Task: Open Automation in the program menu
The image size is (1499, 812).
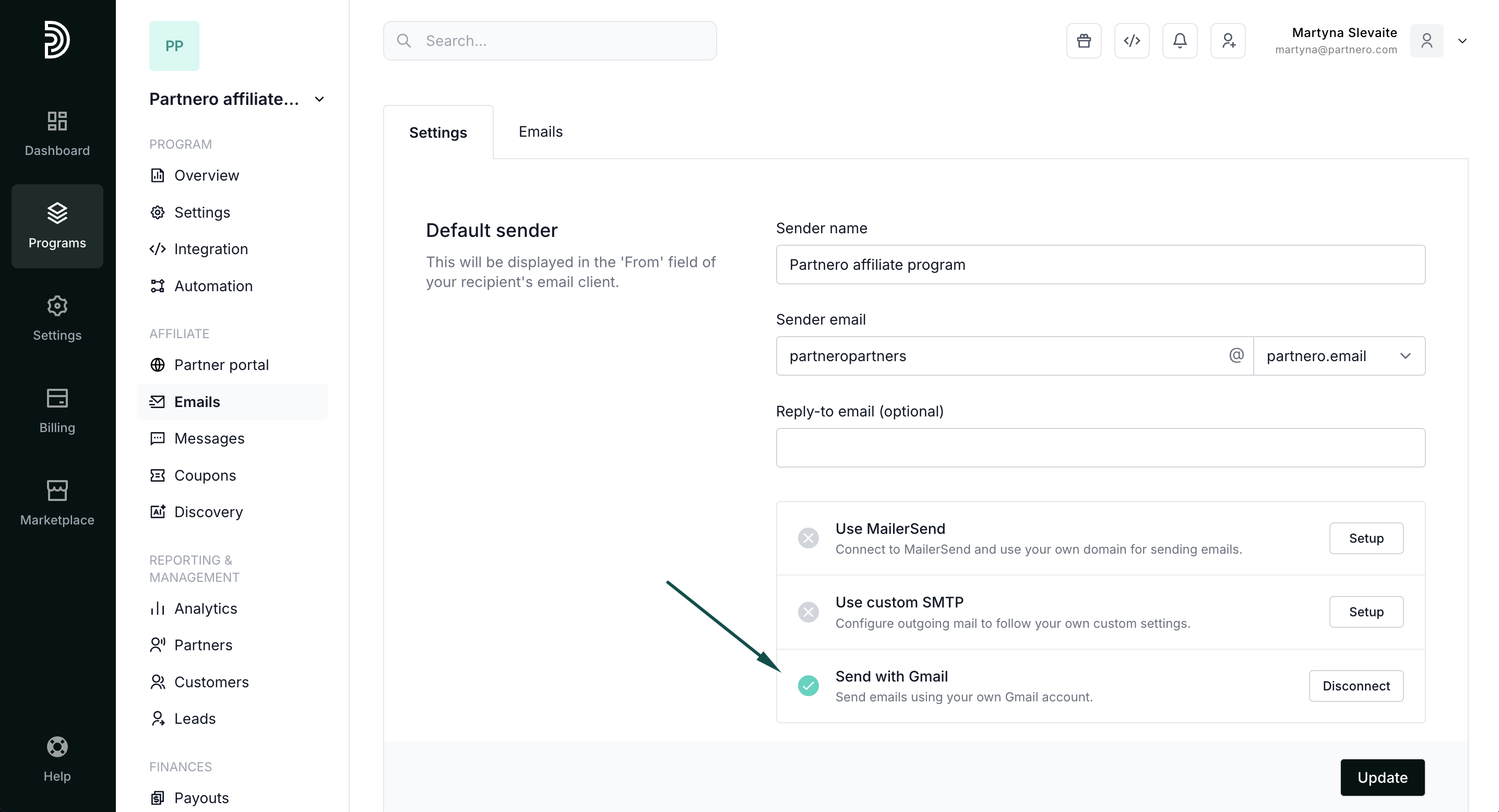Action: coord(213,286)
